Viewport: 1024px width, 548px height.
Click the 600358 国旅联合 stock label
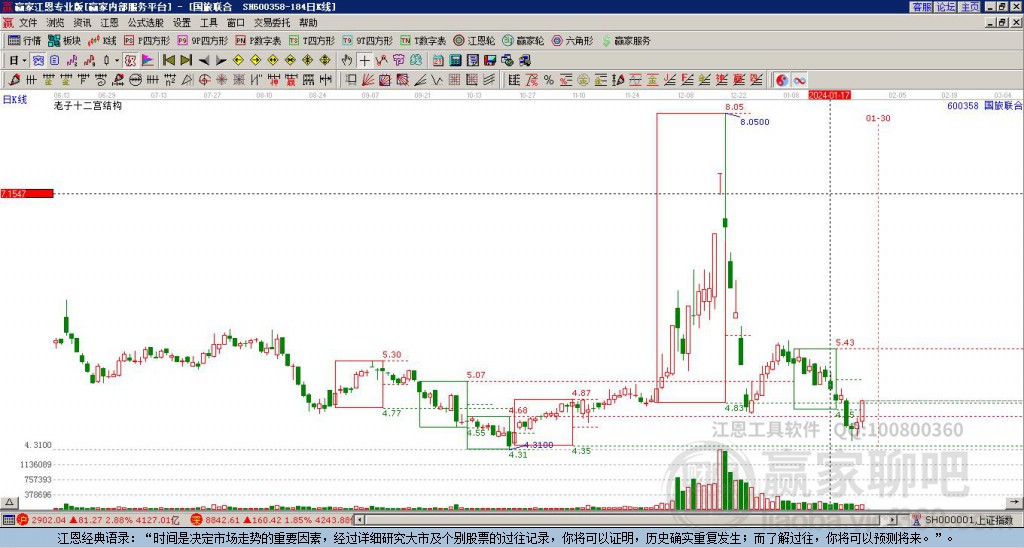(x=984, y=105)
